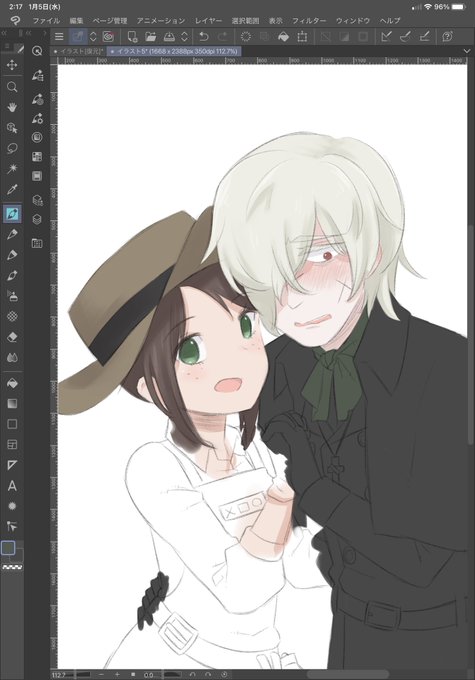Click the main drawing color swatch
Screen dimensions: 475x680
tap(8, 548)
